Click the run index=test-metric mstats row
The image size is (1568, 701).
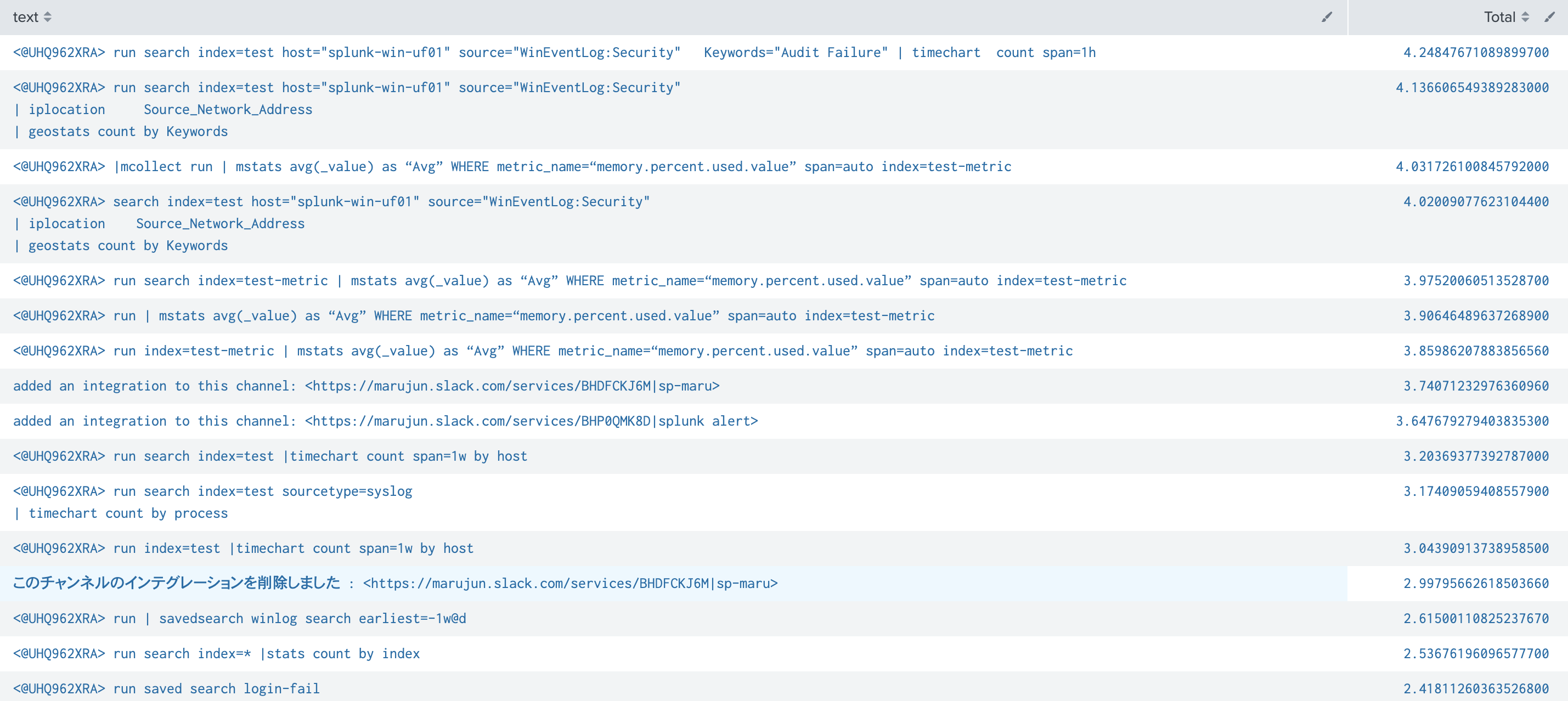(543, 351)
